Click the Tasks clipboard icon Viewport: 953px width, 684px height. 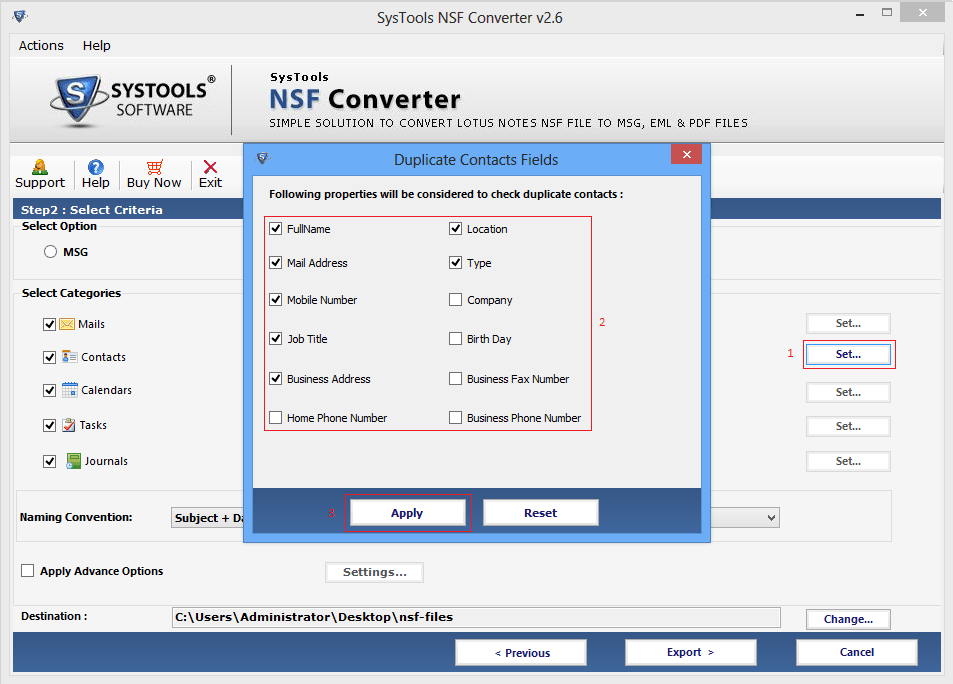coord(69,425)
